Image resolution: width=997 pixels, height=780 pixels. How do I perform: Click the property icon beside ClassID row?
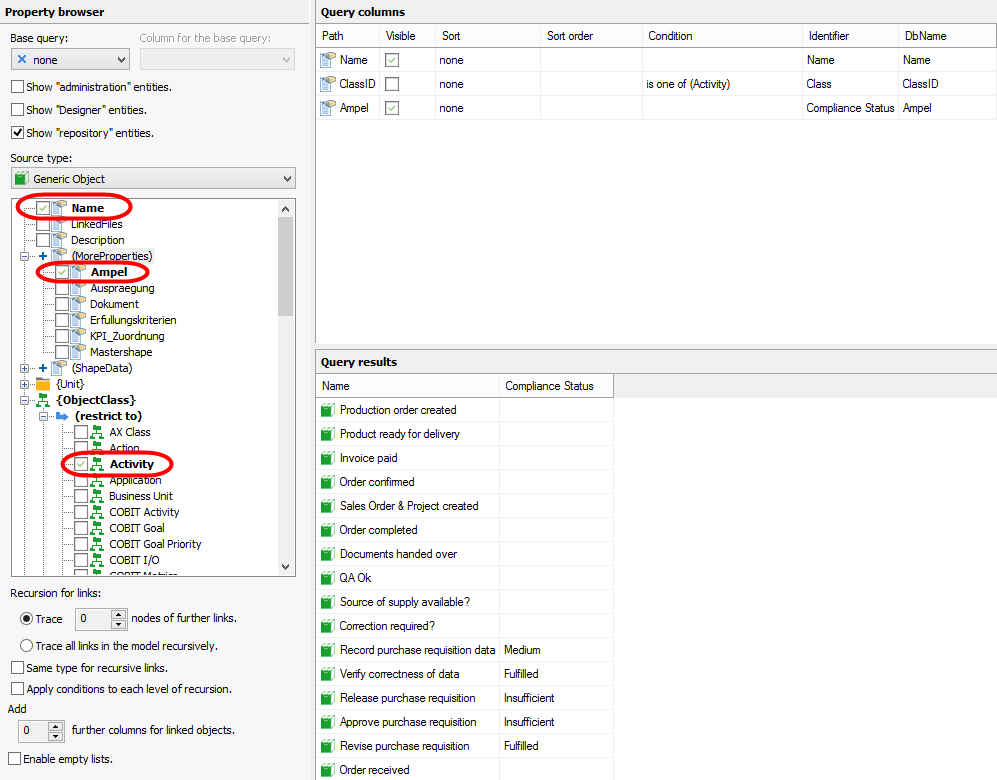click(x=327, y=84)
